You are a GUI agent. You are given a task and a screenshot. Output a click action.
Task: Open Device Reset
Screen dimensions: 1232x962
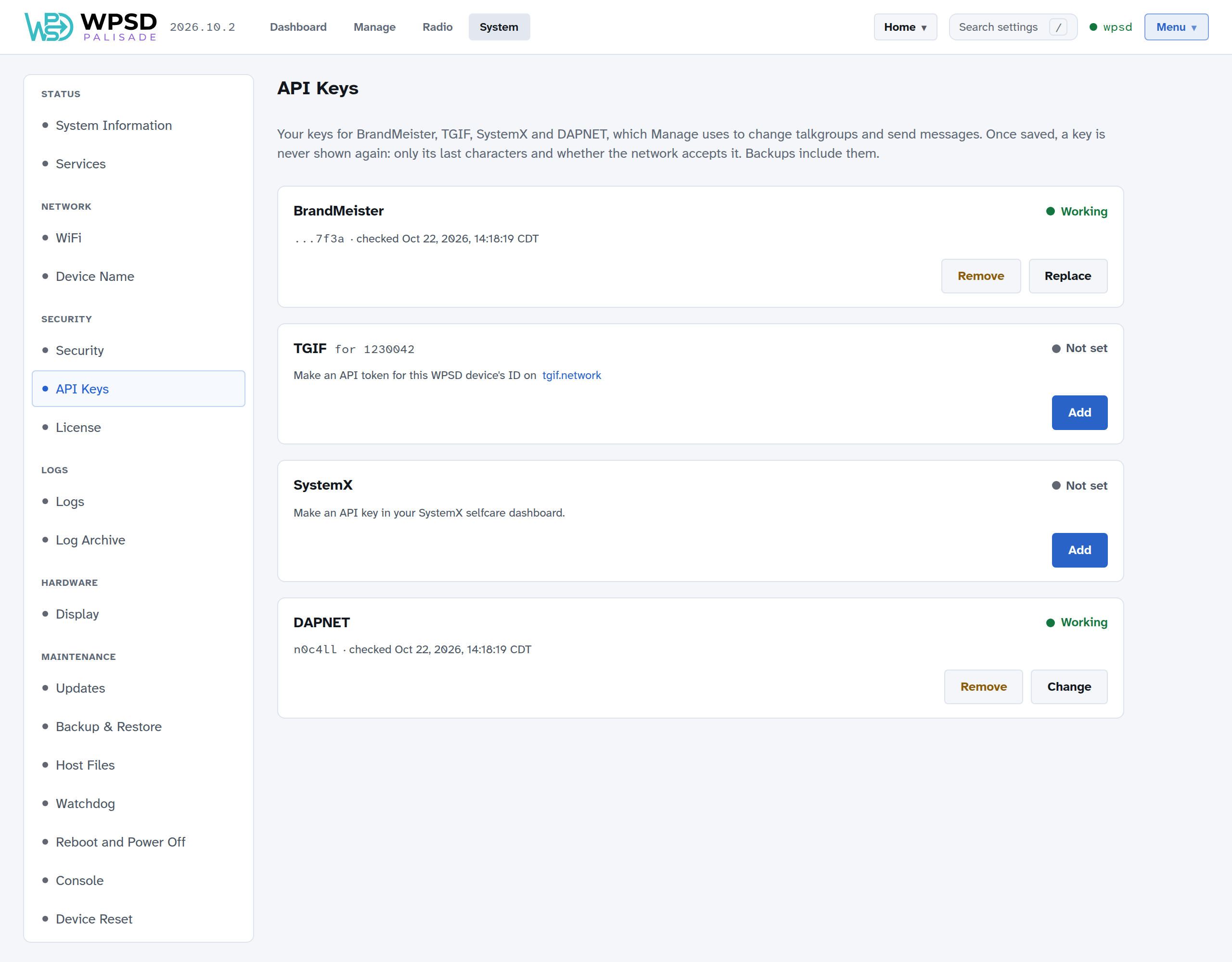point(138,919)
